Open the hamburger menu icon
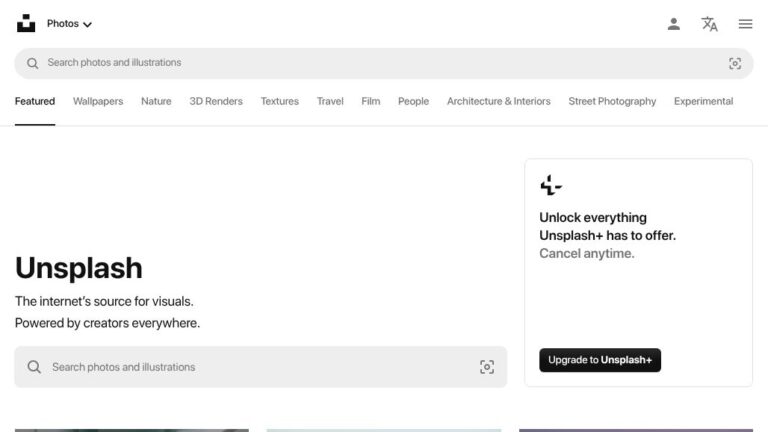 pyautogui.click(x=745, y=24)
